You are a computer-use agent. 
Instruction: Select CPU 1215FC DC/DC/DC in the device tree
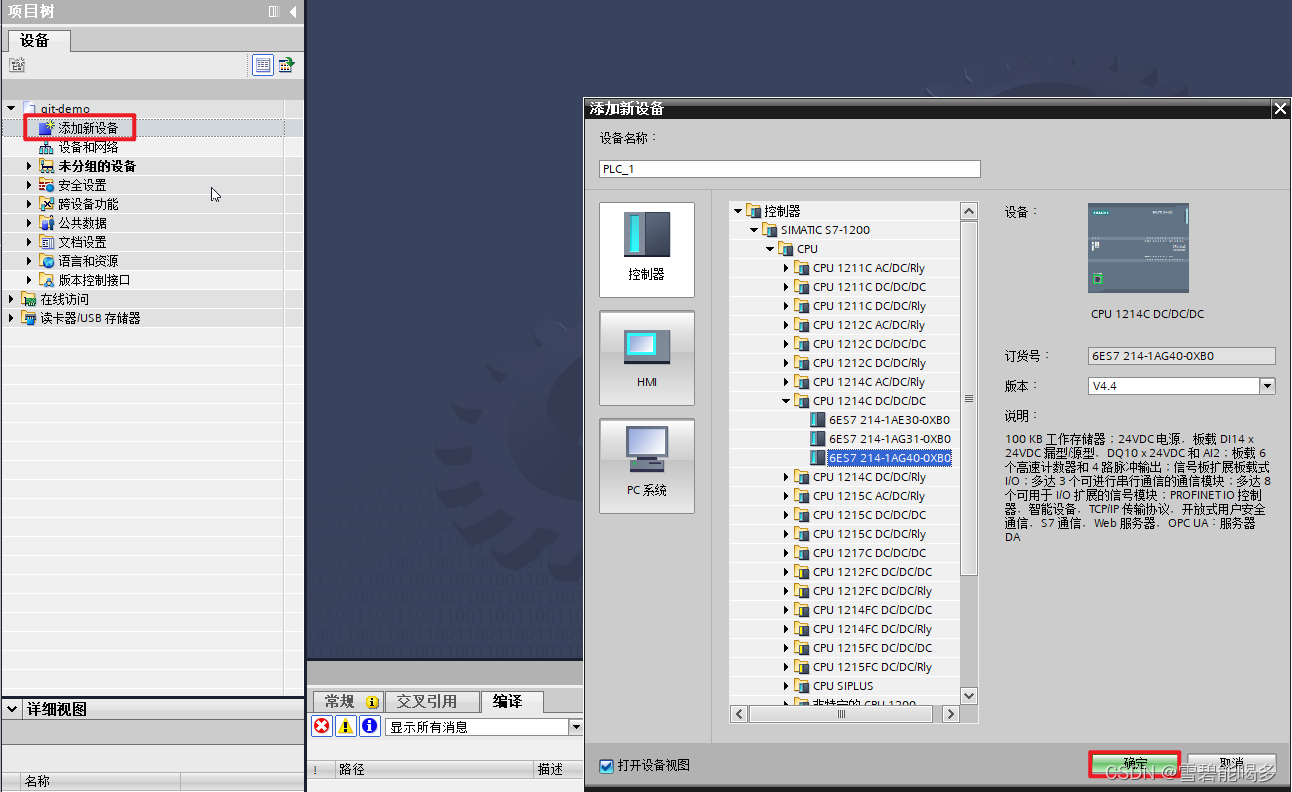(872, 648)
